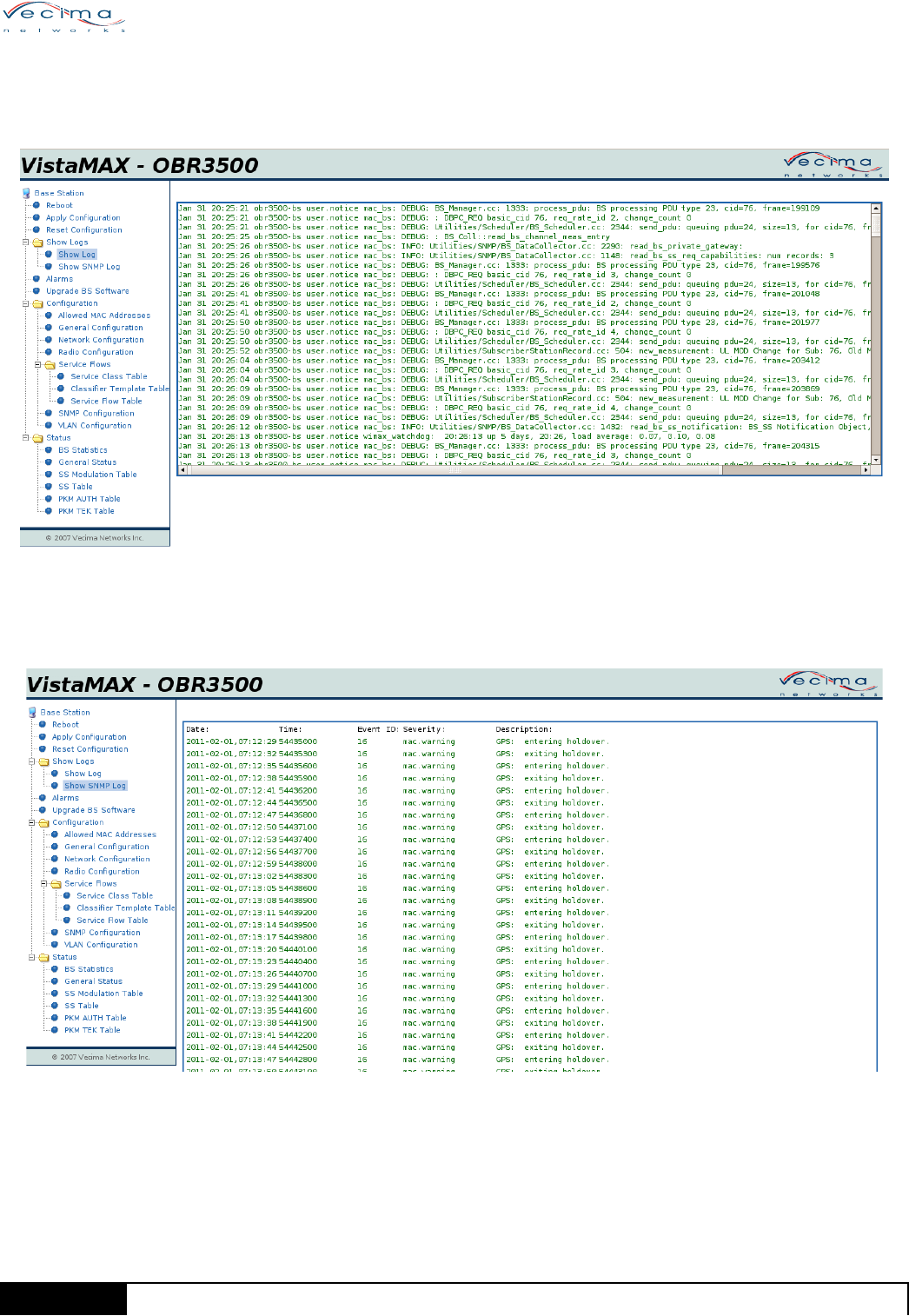
Task: Open Upgrade BS Software in debug-log screenshot
Action: point(88,291)
